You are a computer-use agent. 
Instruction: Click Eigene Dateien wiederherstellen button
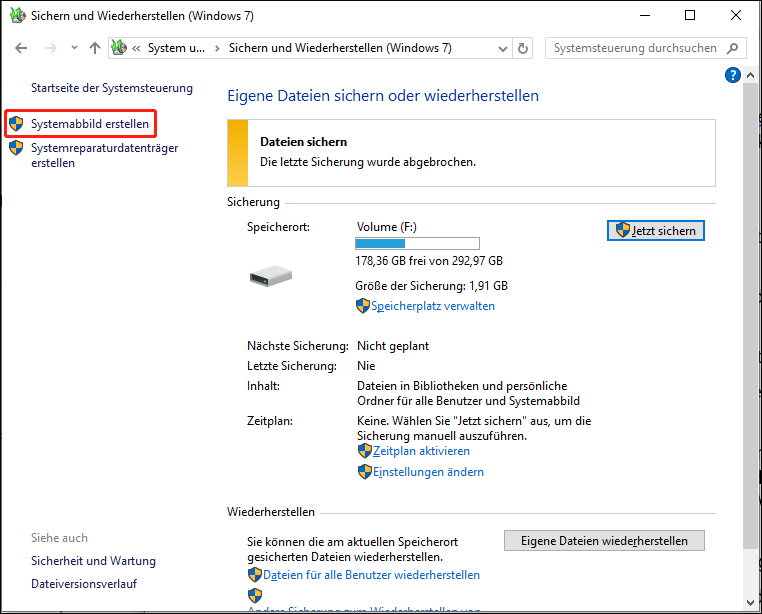[604, 541]
